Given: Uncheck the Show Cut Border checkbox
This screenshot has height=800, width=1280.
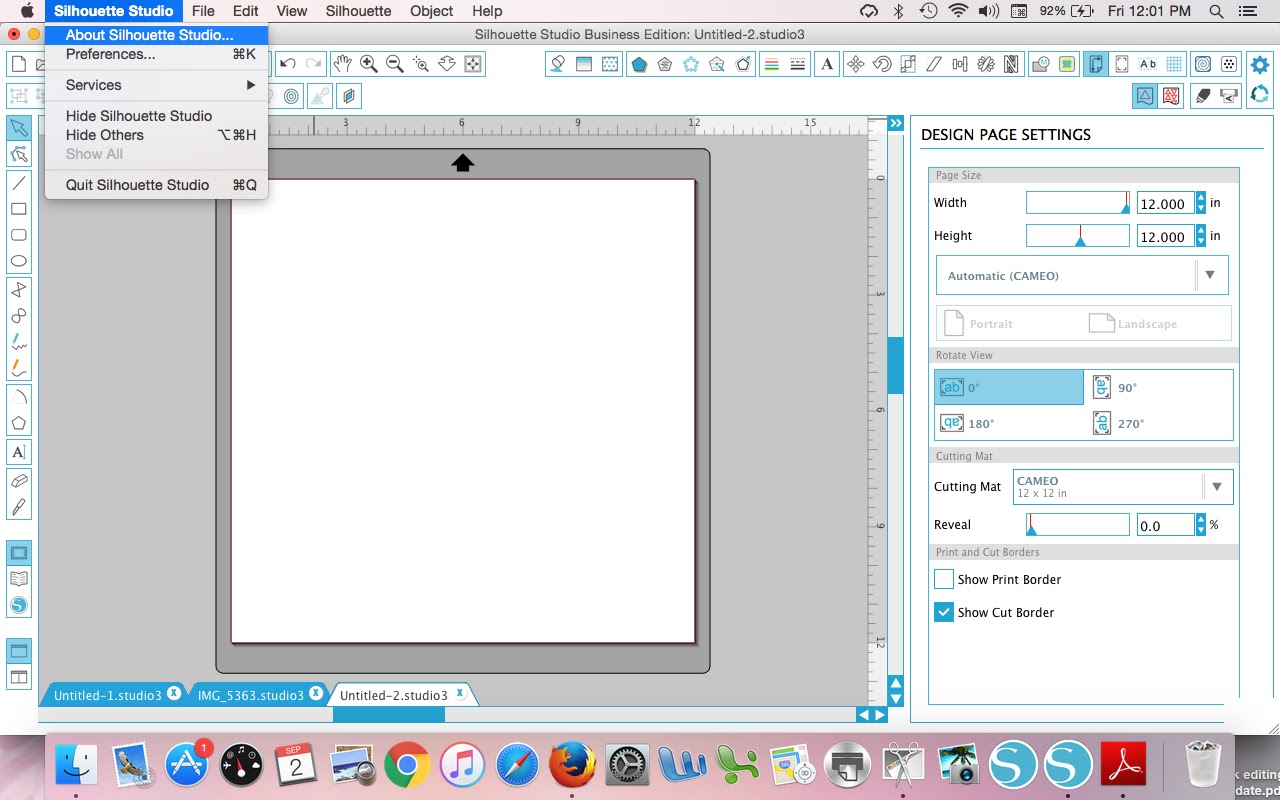Looking at the screenshot, I should 944,612.
